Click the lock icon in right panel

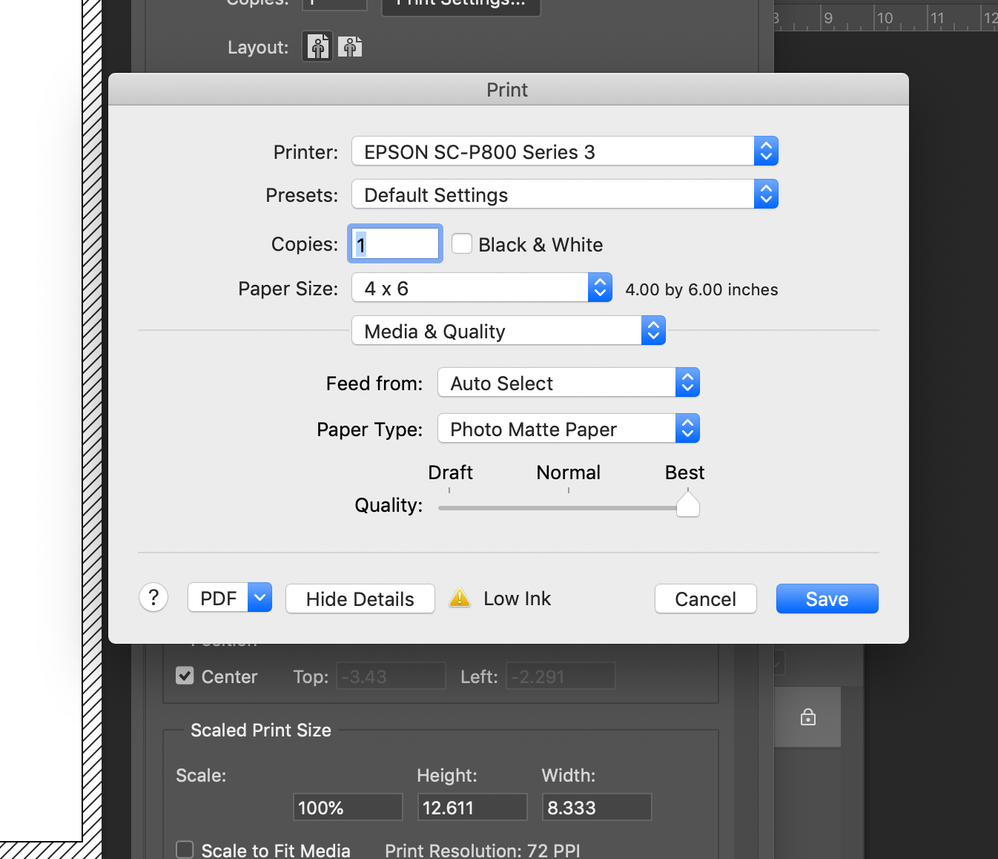pyautogui.click(x=808, y=717)
